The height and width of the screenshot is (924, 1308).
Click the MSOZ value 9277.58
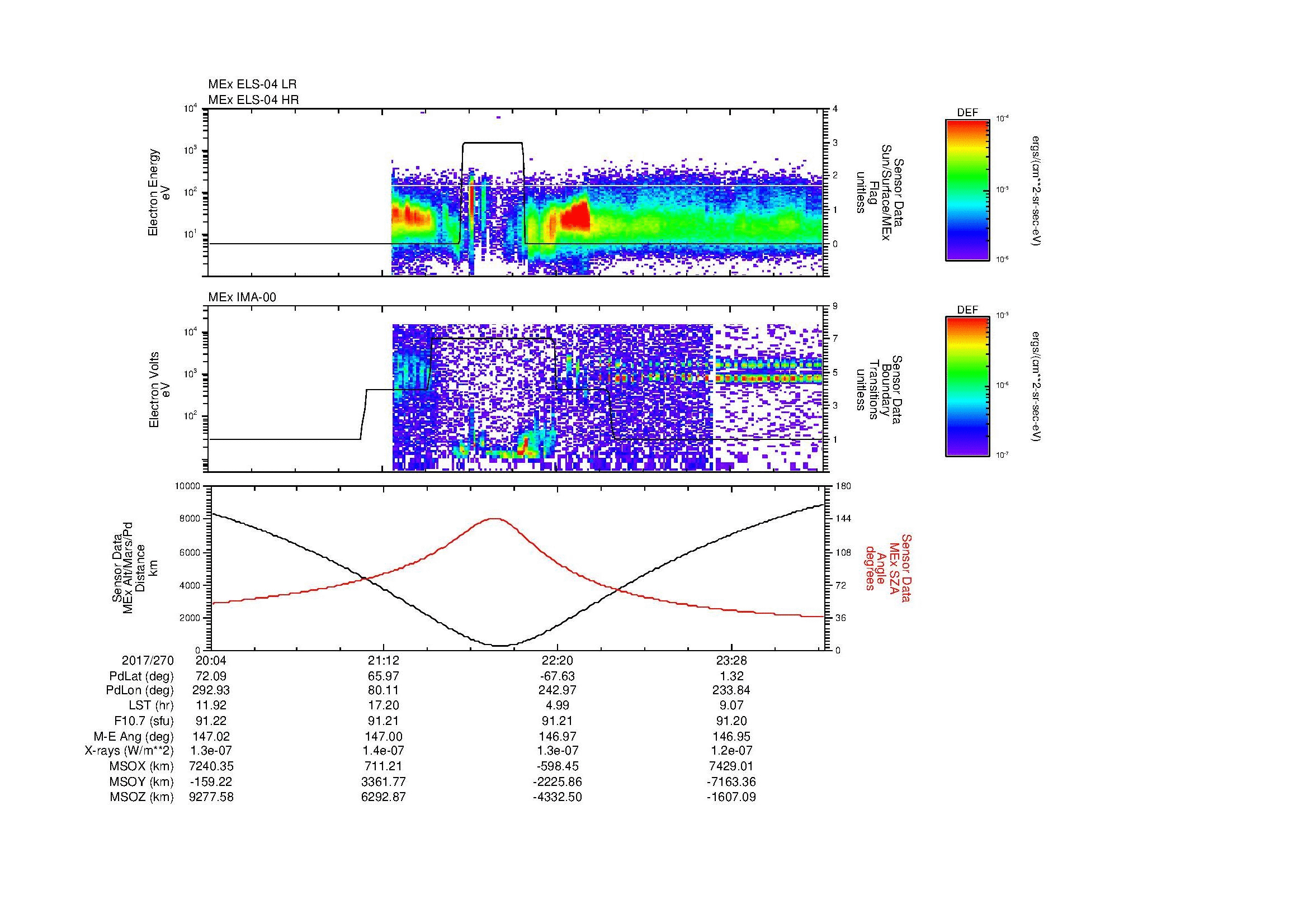211,798
